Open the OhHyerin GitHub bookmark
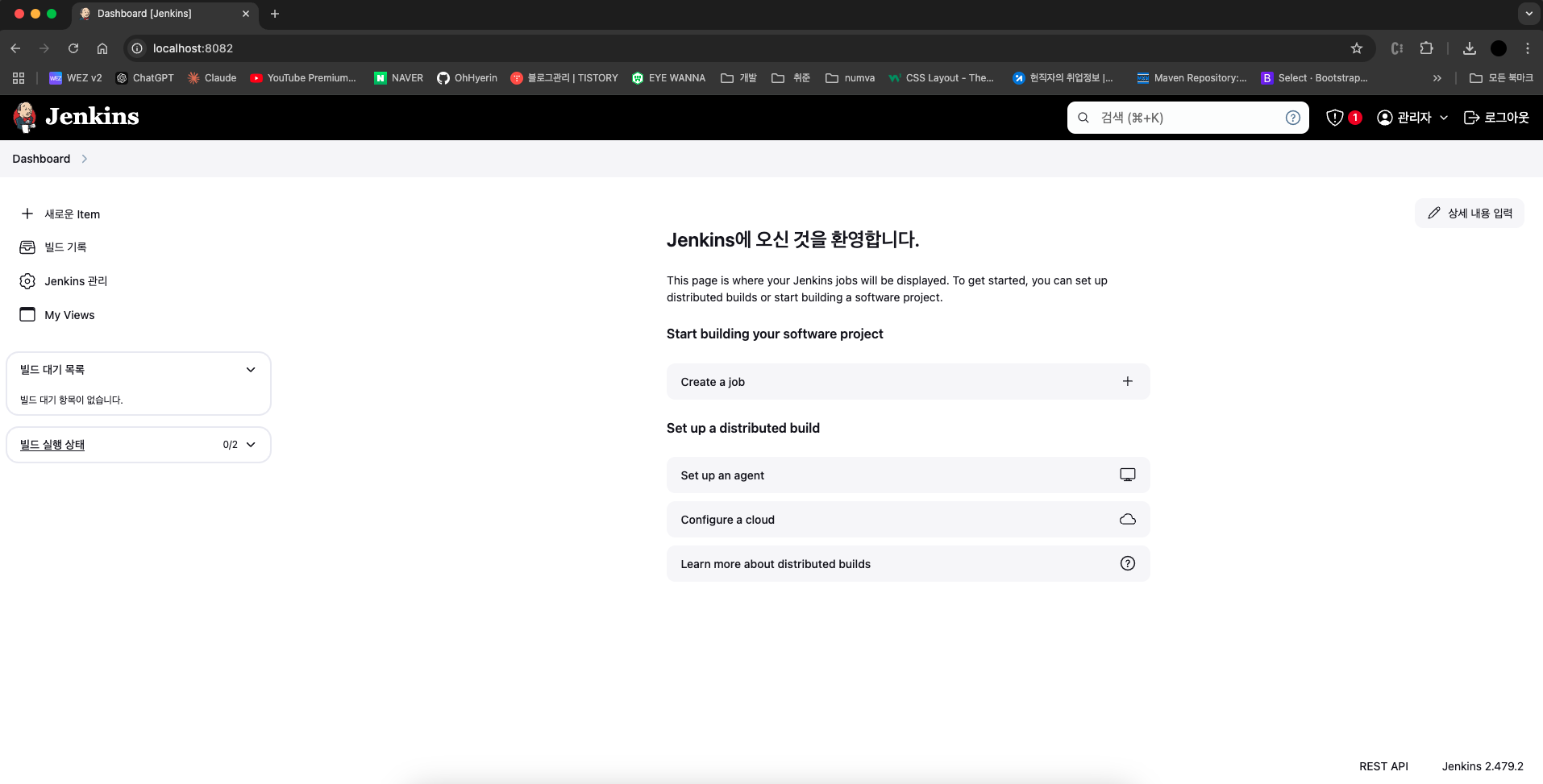This screenshot has height=784, width=1543. 468,78
